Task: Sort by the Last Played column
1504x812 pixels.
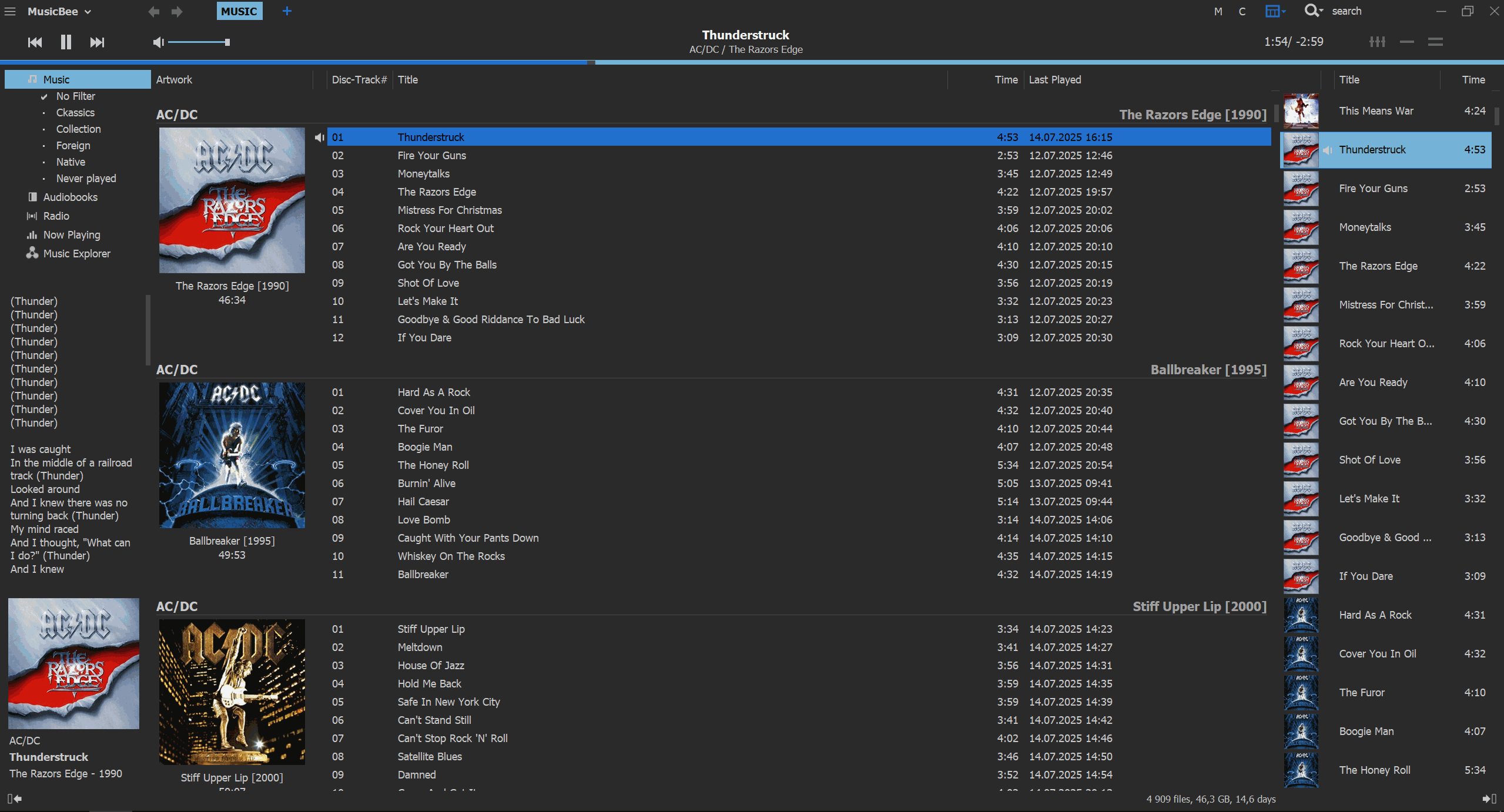Action: click(x=1054, y=79)
